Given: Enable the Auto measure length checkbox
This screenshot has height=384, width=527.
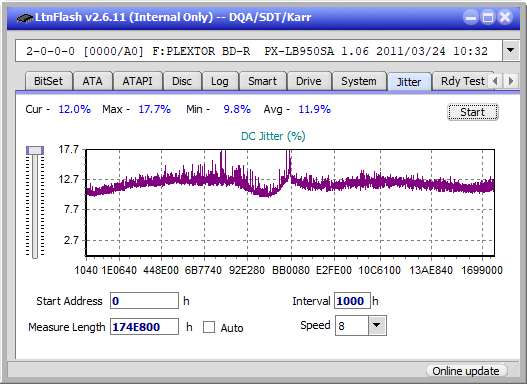Looking at the screenshot, I should pyautogui.click(x=209, y=327).
